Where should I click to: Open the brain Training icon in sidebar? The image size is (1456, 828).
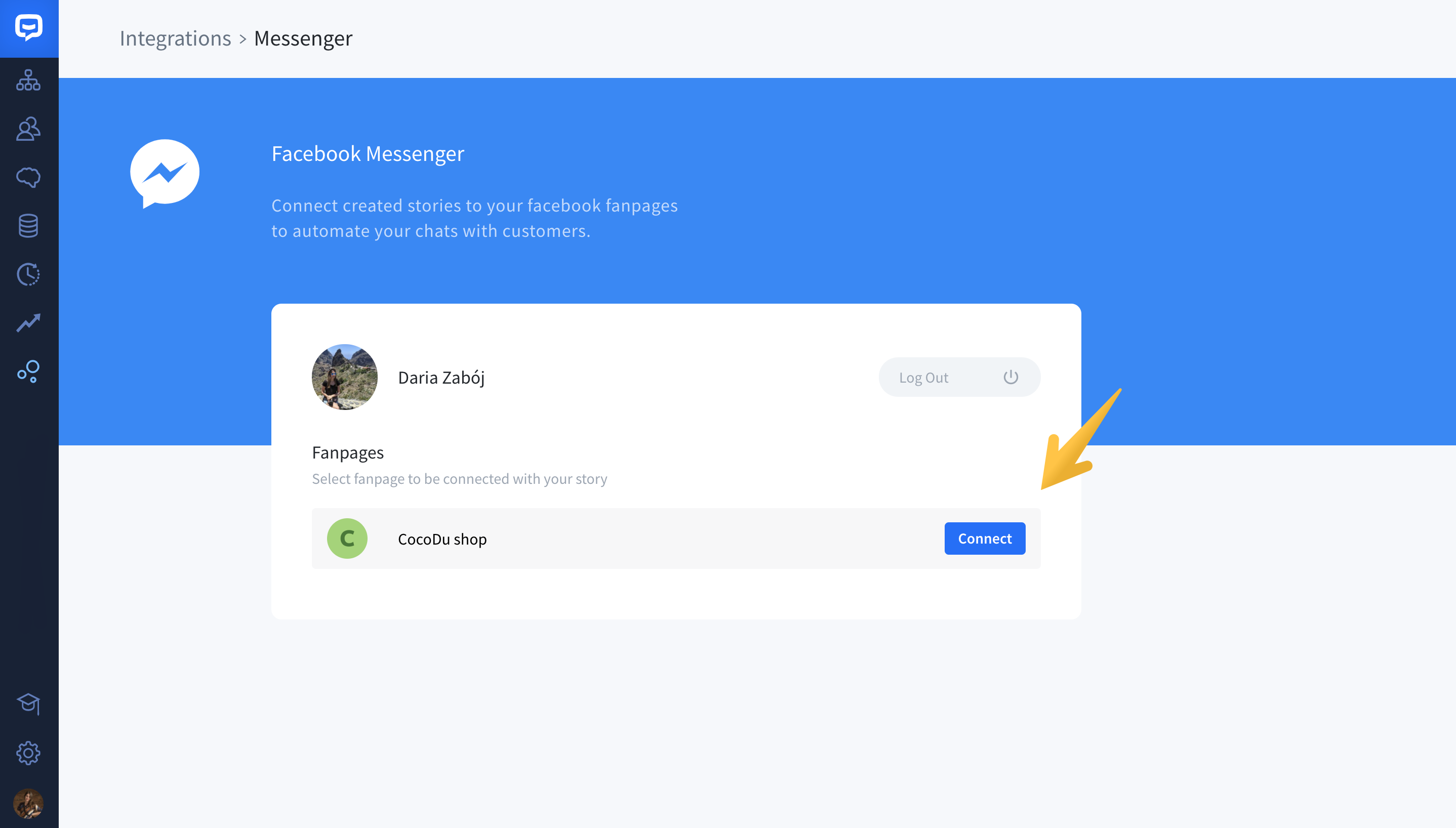coord(28,178)
